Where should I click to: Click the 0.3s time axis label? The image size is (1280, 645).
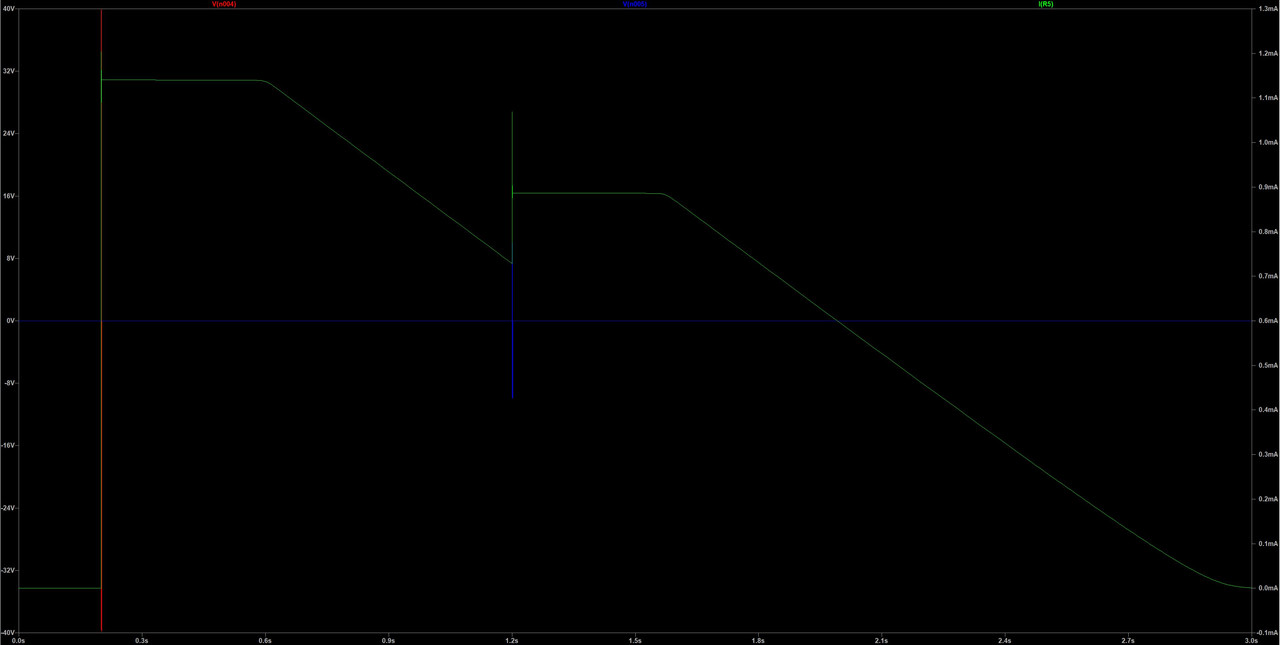point(141,640)
